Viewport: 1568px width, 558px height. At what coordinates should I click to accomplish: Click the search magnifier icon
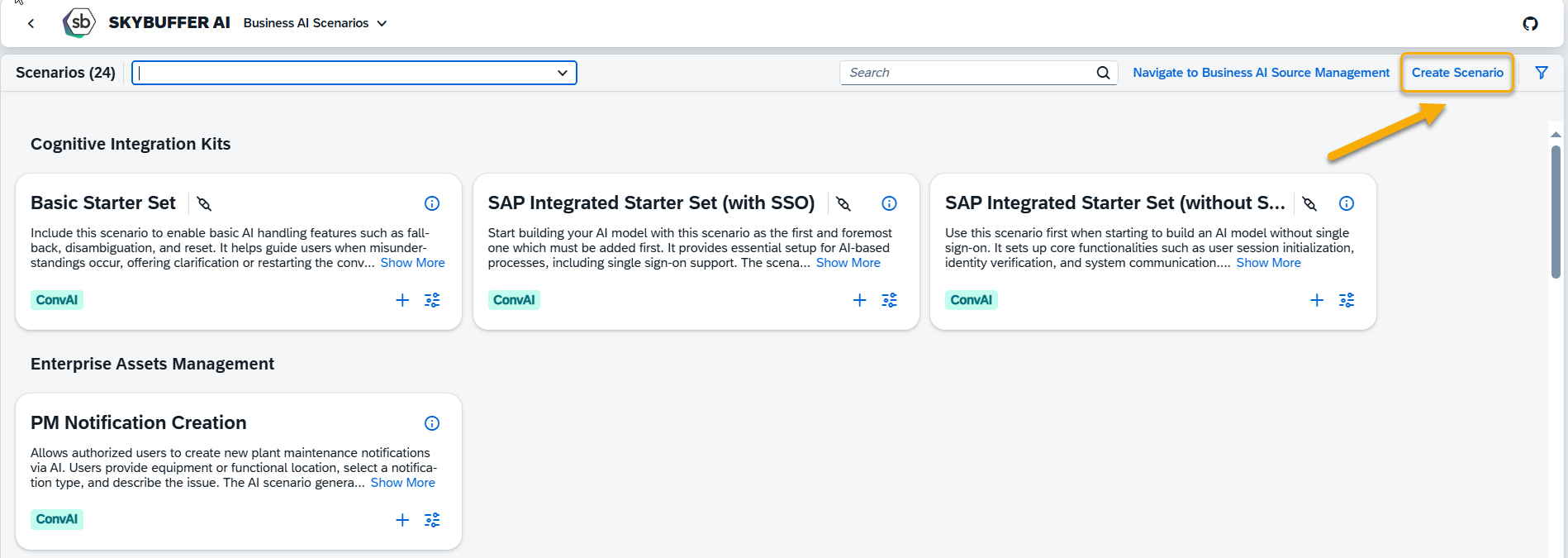pyautogui.click(x=1103, y=73)
